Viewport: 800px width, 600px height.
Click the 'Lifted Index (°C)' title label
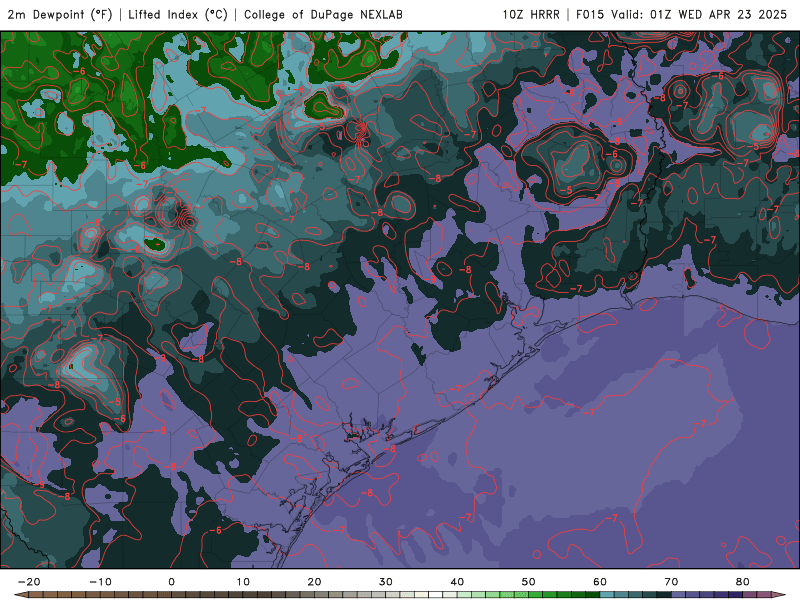(178, 15)
